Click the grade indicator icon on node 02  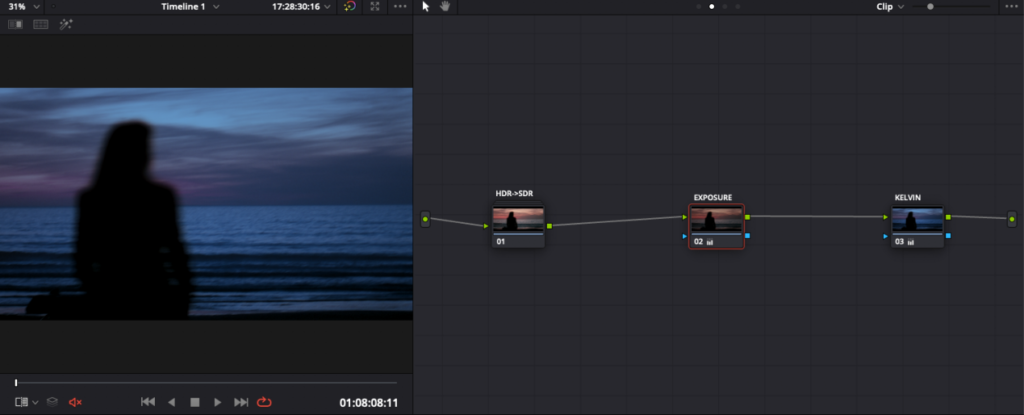710,242
